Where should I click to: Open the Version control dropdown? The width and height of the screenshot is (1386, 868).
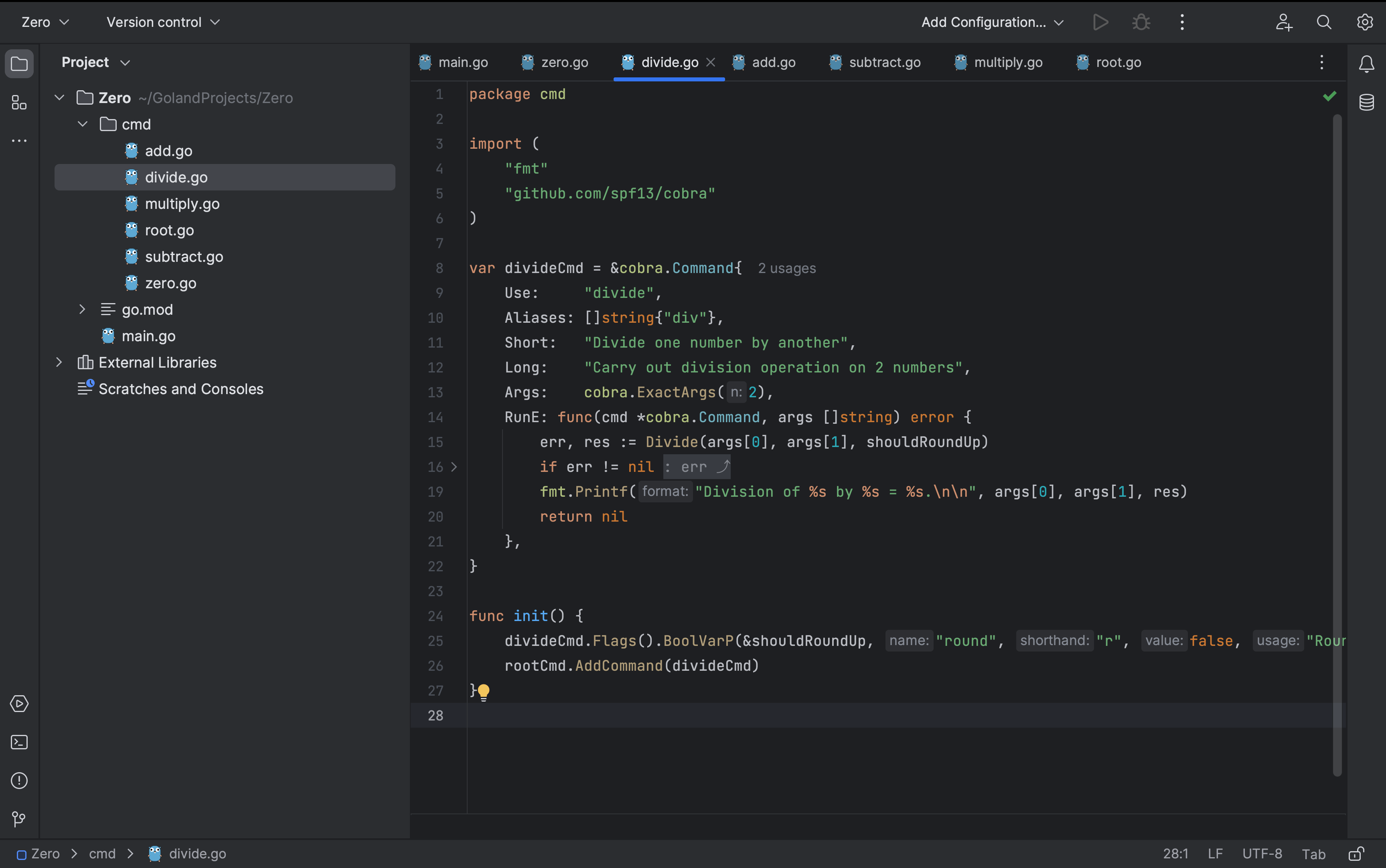(163, 22)
